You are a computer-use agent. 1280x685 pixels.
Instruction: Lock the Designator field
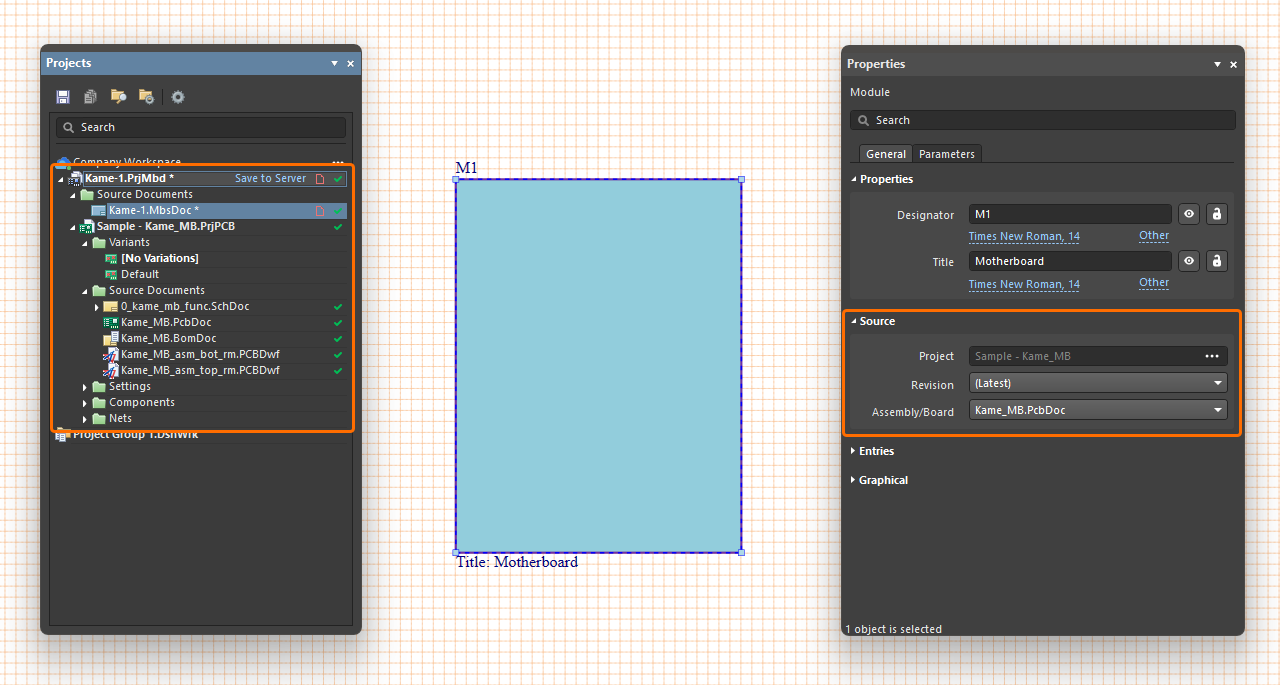click(1216, 214)
